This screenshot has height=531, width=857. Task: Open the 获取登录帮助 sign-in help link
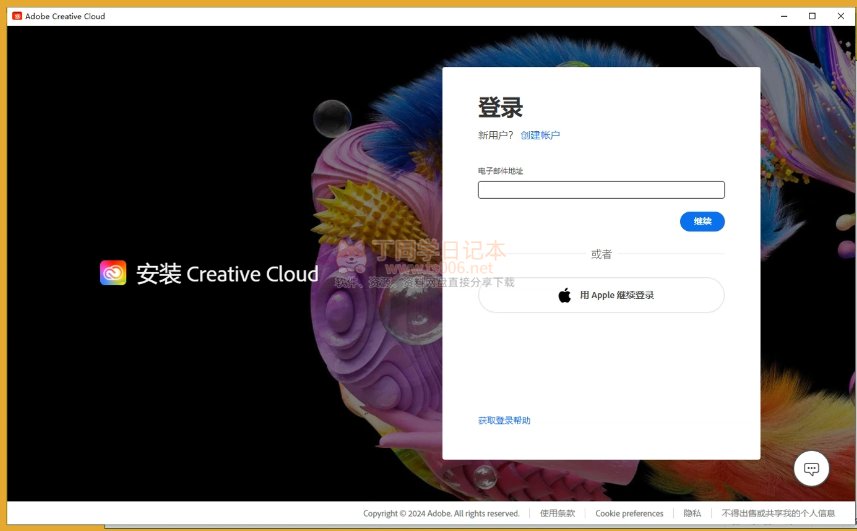[x=504, y=420]
